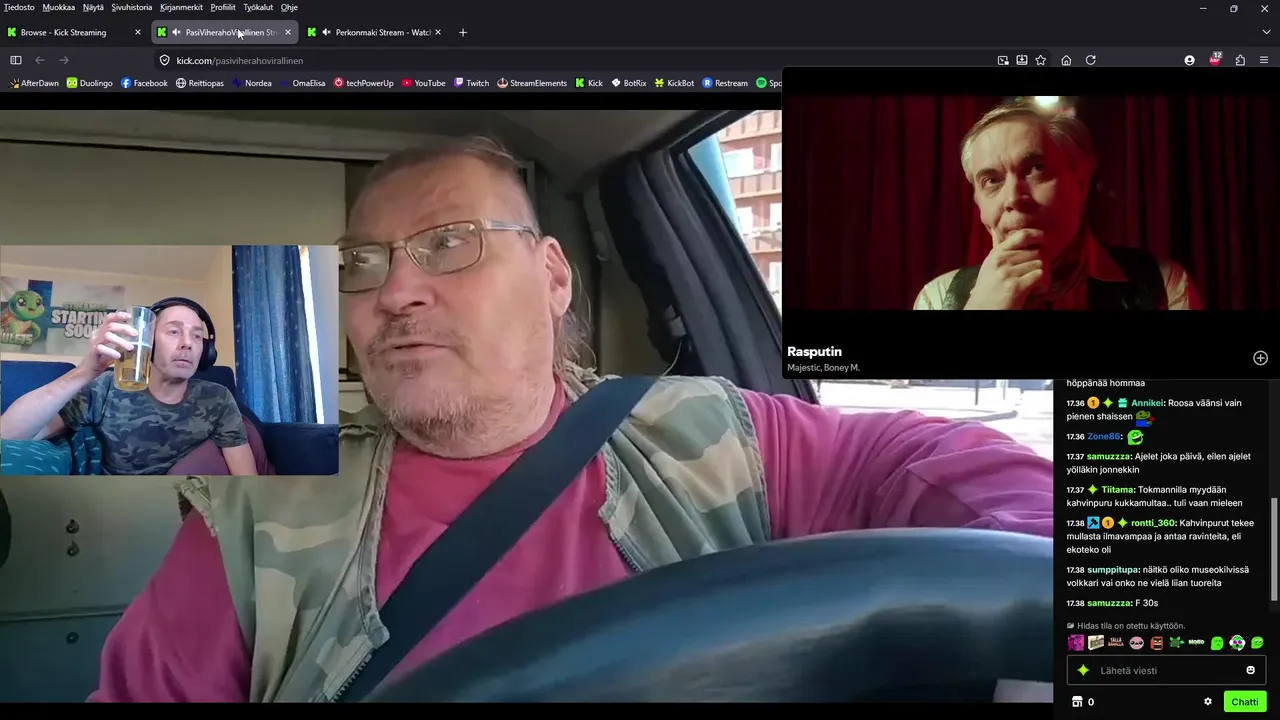
Task: Reload the current page
Action: [1091, 60]
